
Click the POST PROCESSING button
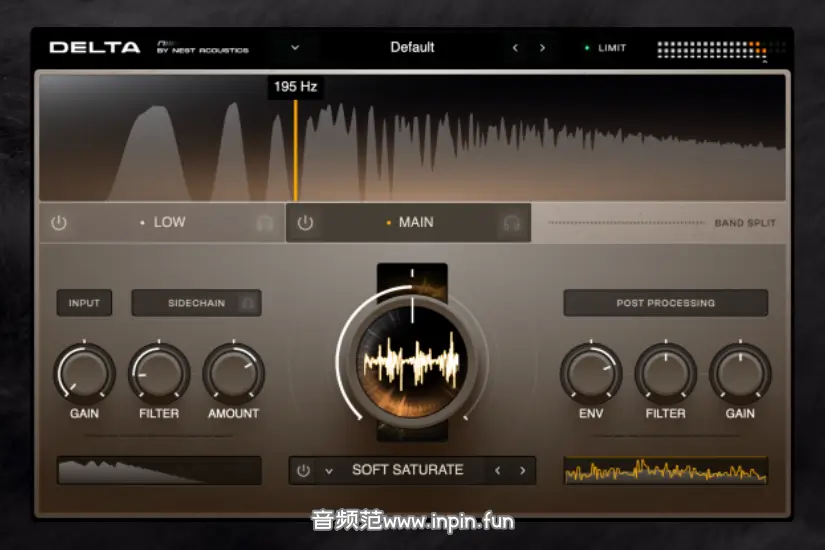[x=666, y=303]
